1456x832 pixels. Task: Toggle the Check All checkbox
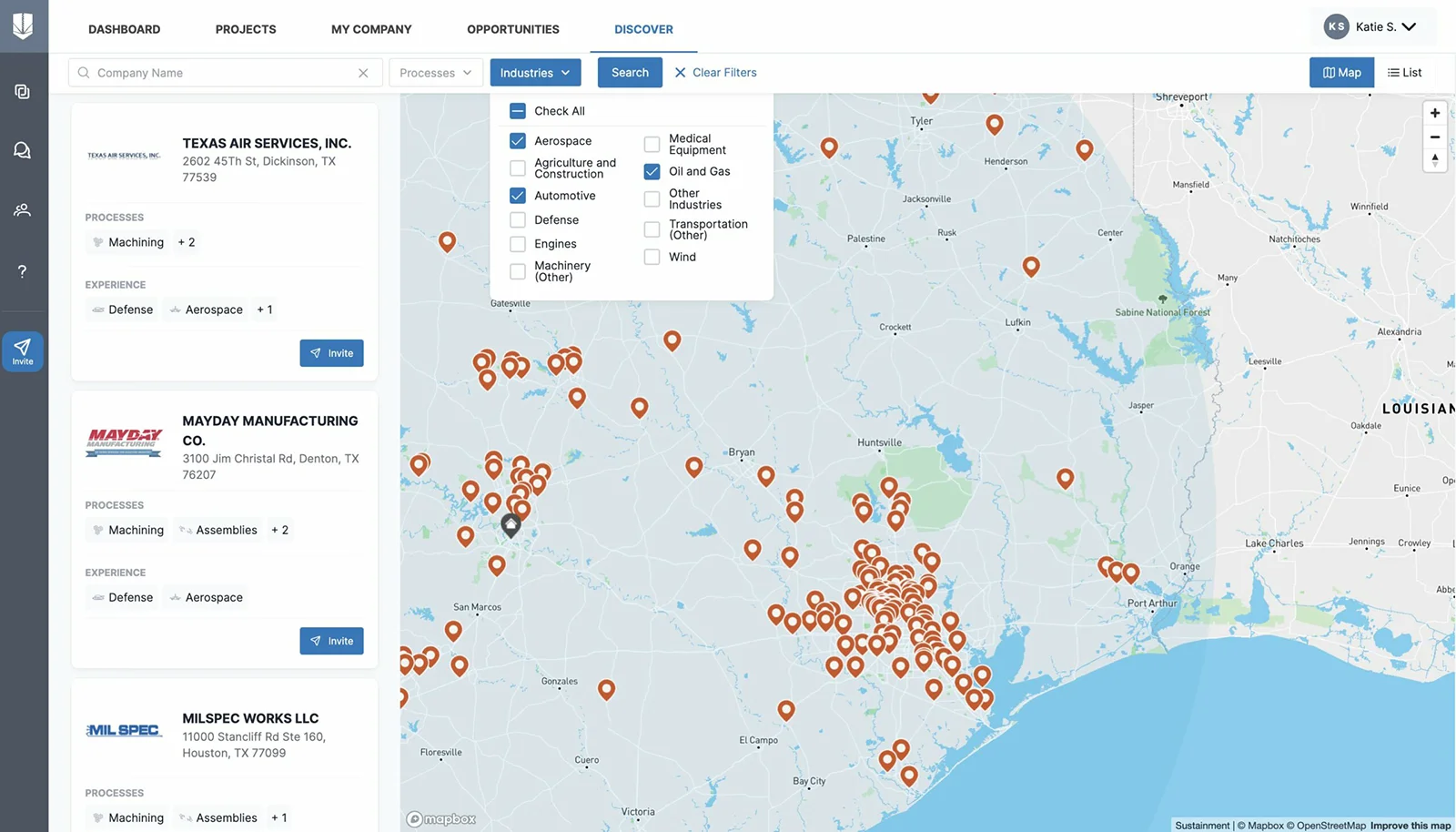coord(518,111)
